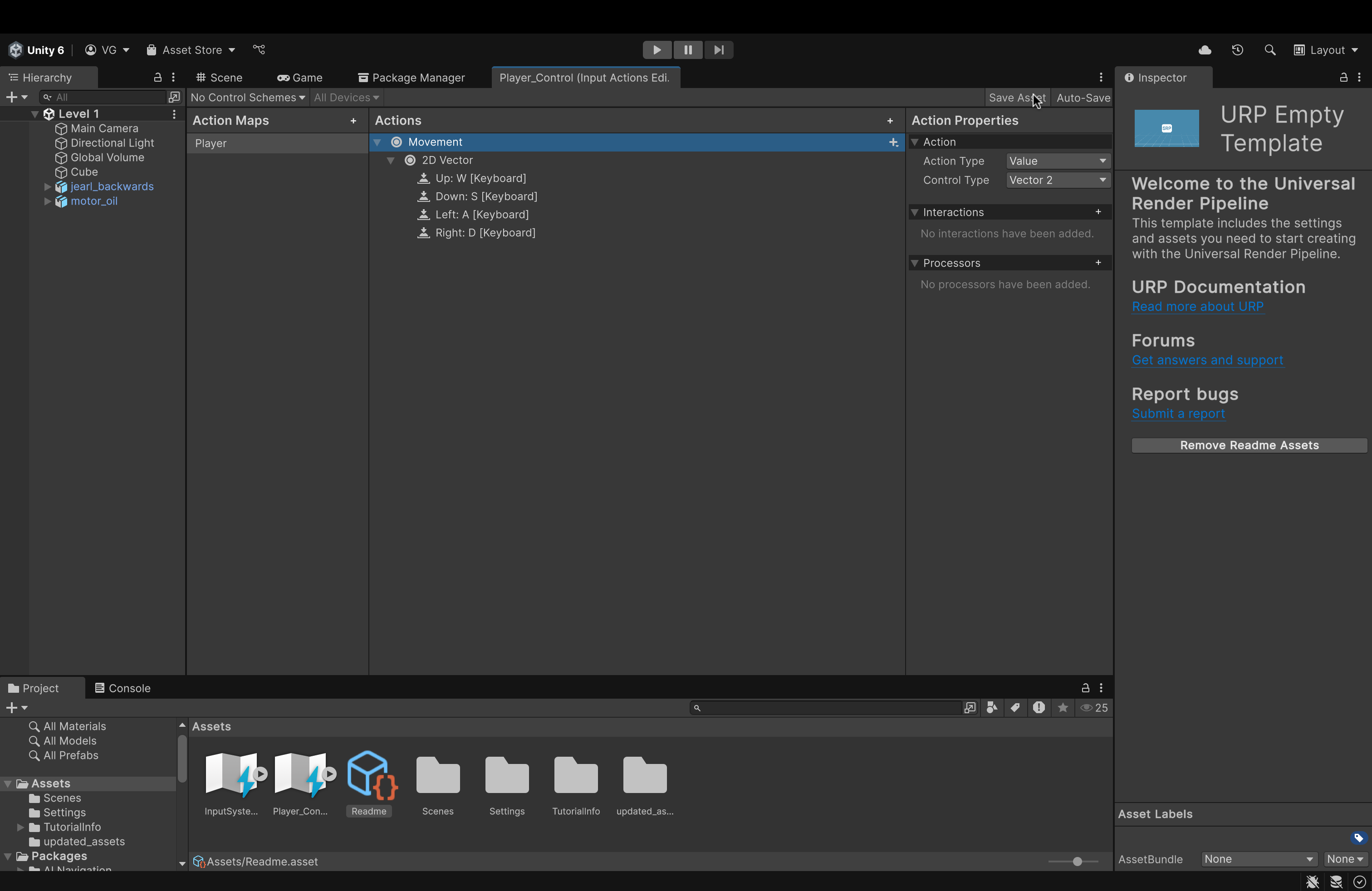The image size is (1372, 891).
Task: Click search by import log type icon
Action: (1039, 708)
